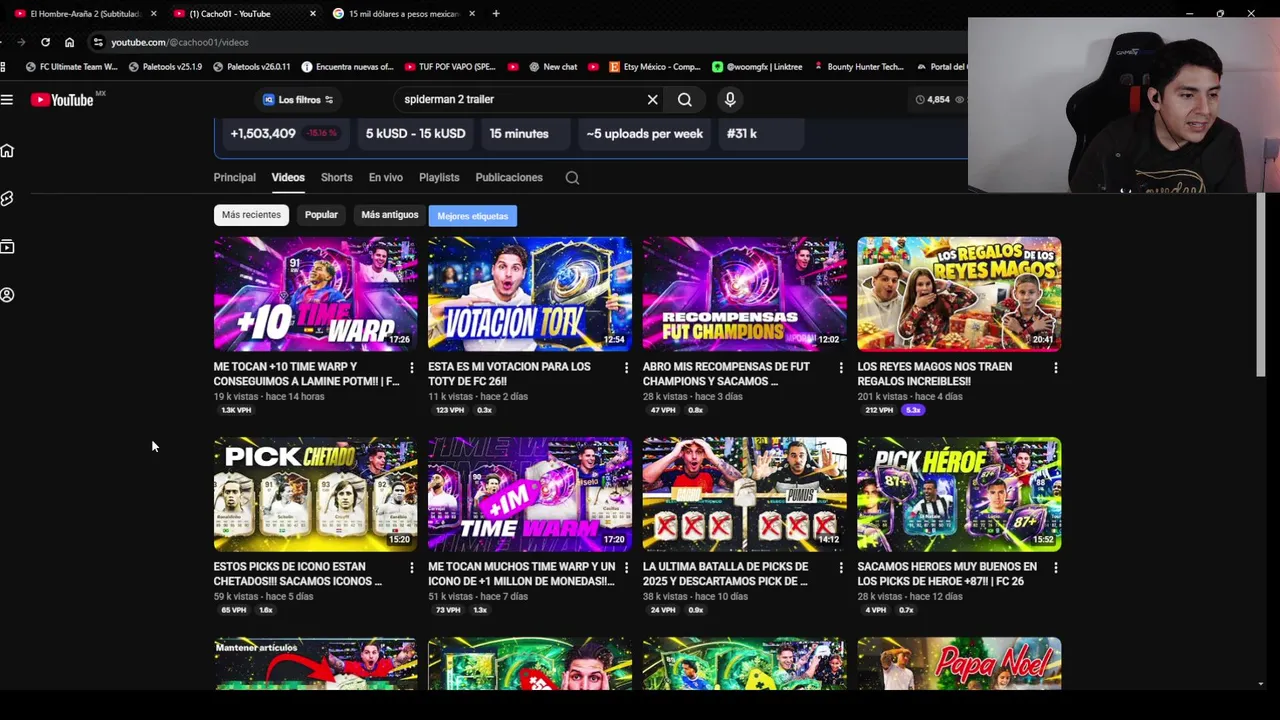Select the Videos channel tab
The height and width of the screenshot is (720, 1280).
tap(288, 177)
